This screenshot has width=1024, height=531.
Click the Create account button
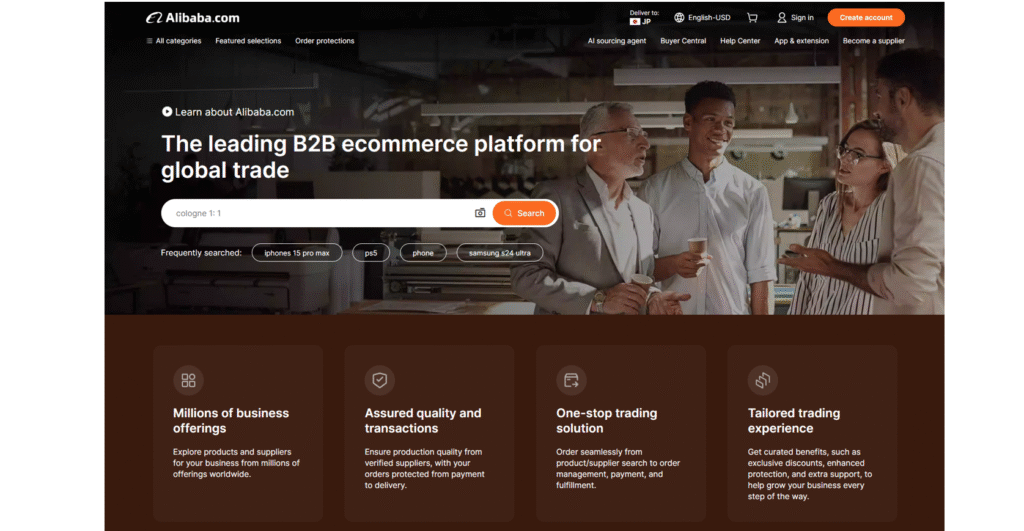click(865, 17)
